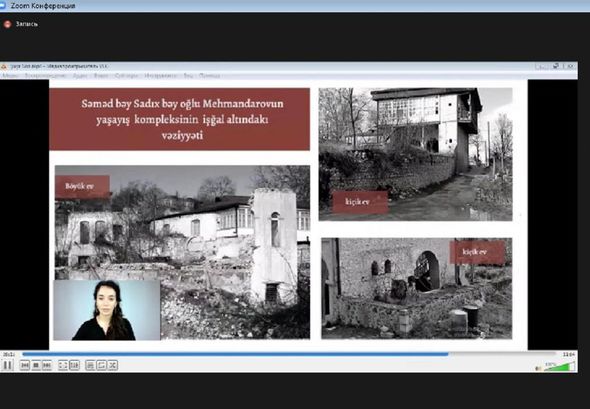Show the VLC playlist panel

click(90, 365)
